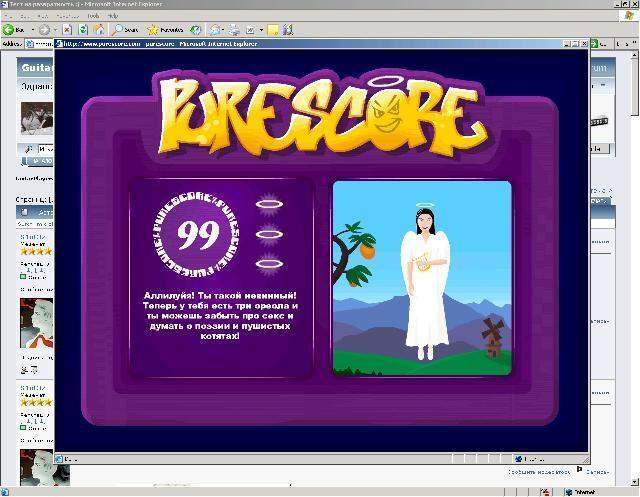Open the Edit icon dropdown arrow

[x=261, y=30]
